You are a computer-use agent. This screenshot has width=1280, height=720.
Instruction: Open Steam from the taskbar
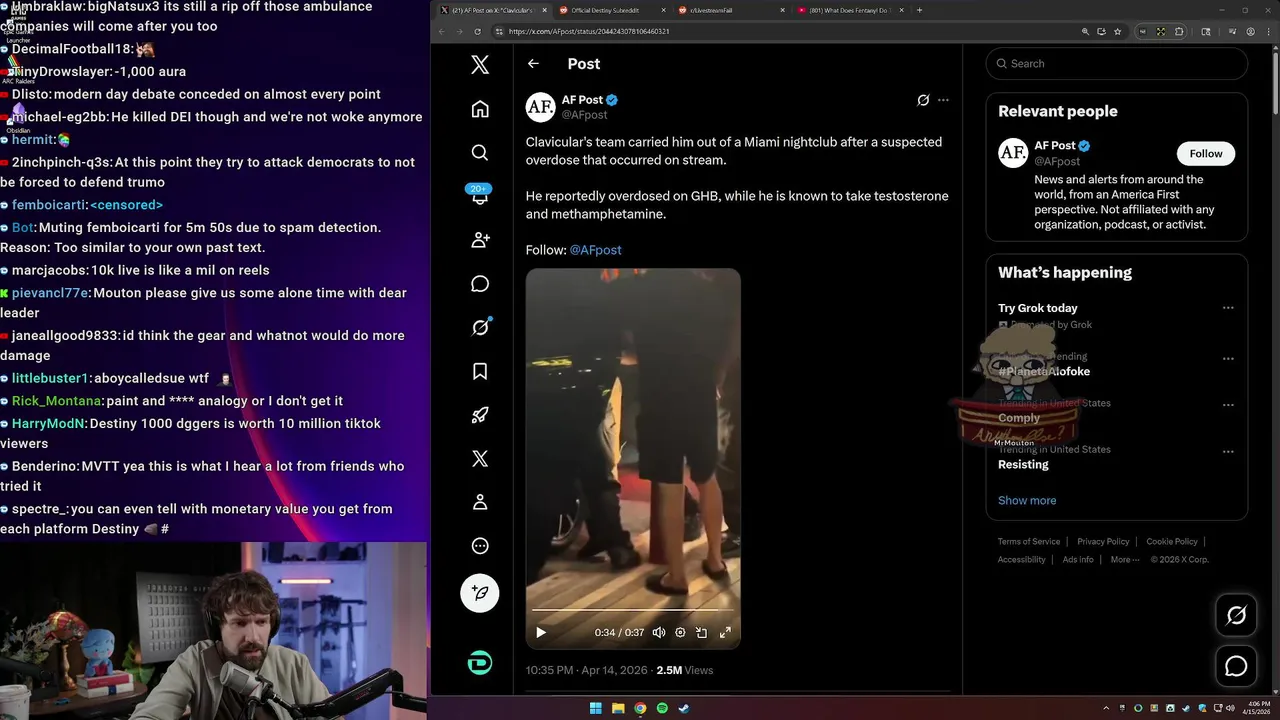[684, 708]
